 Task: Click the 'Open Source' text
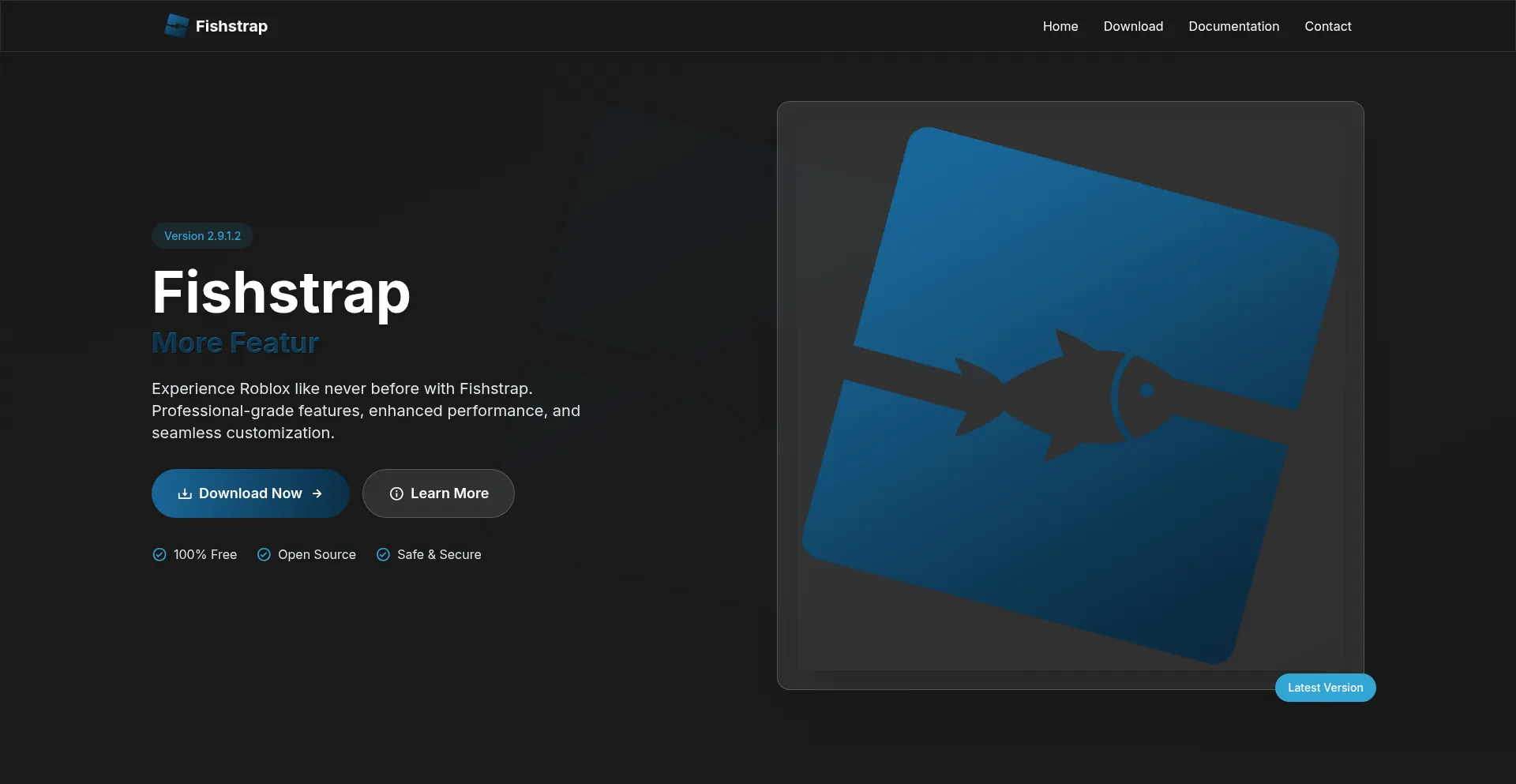pyautogui.click(x=317, y=554)
